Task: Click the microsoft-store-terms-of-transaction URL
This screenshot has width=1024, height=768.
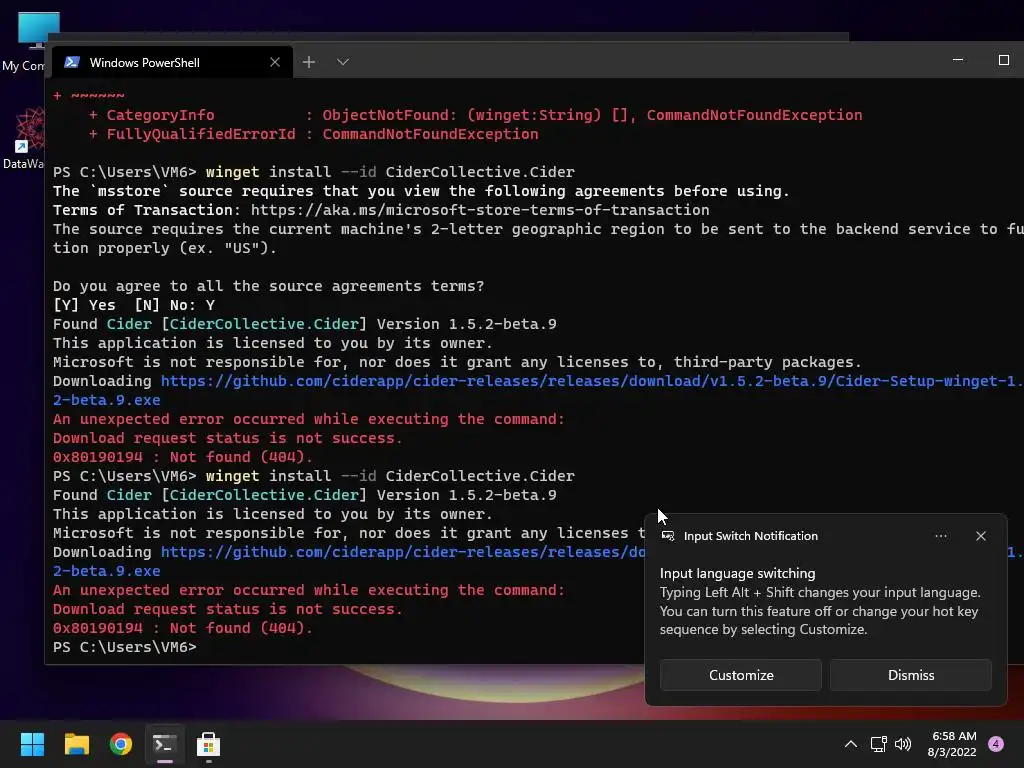Action: click(x=480, y=210)
